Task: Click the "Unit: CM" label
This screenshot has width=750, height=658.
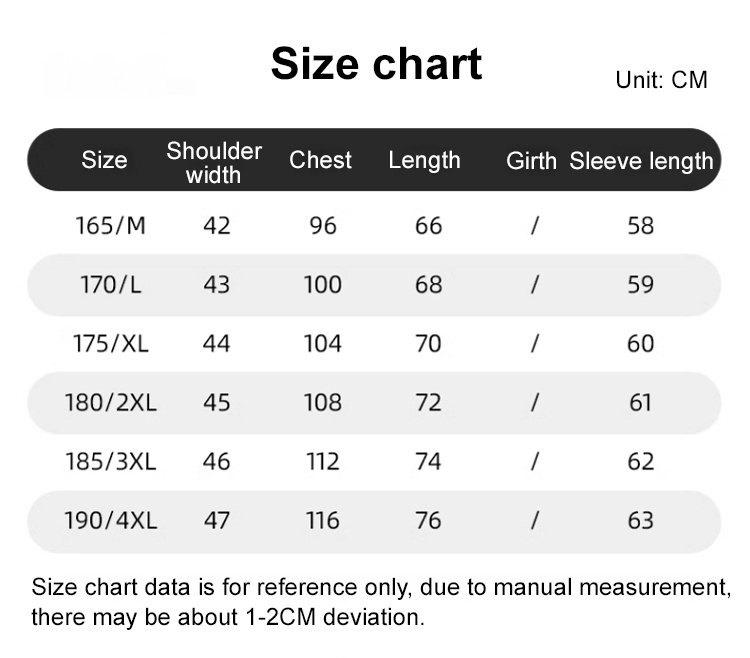Action: click(661, 80)
